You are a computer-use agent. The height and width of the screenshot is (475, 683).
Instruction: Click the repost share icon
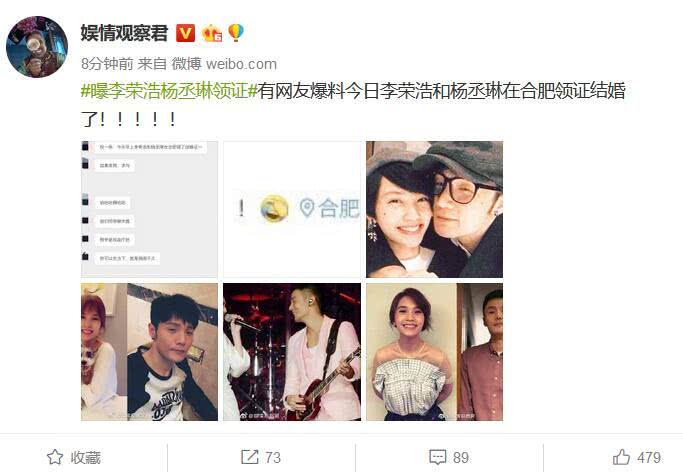(x=250, y=457)
